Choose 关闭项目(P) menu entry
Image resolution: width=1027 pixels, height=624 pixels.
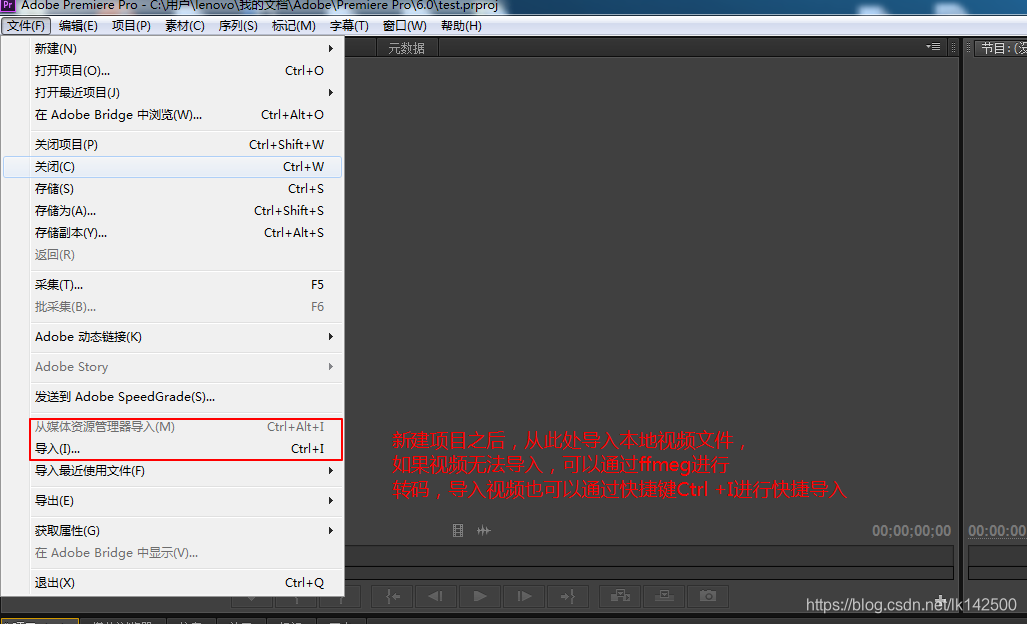point(173,145)
